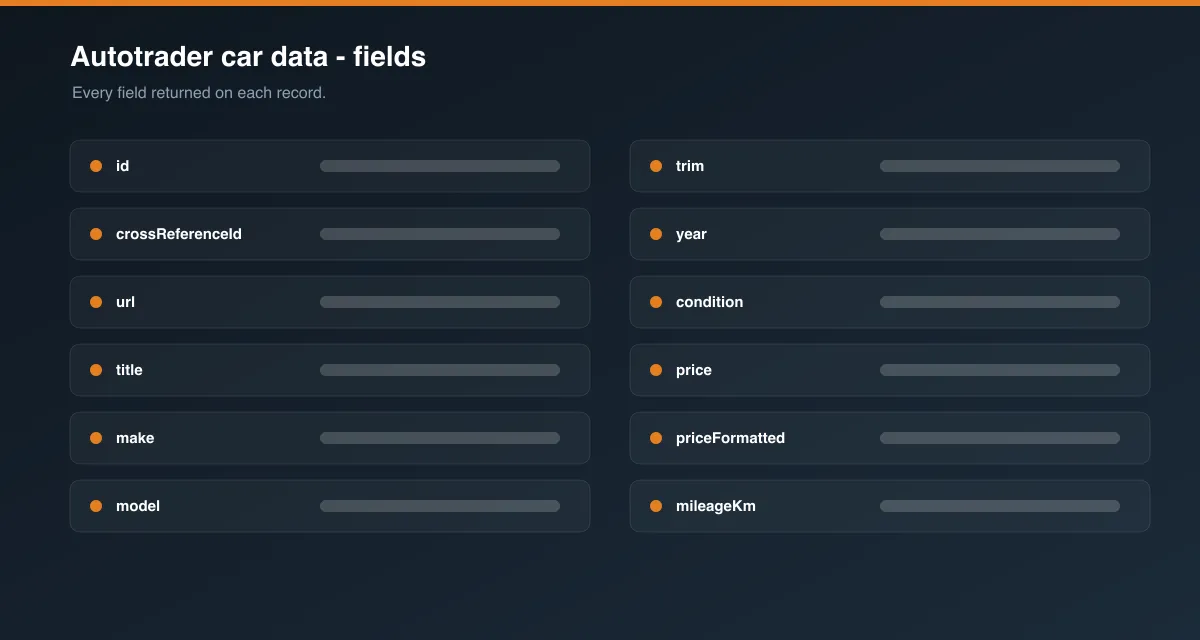Click the orange dot beside priceFormatted

click(x=656, y=438)
